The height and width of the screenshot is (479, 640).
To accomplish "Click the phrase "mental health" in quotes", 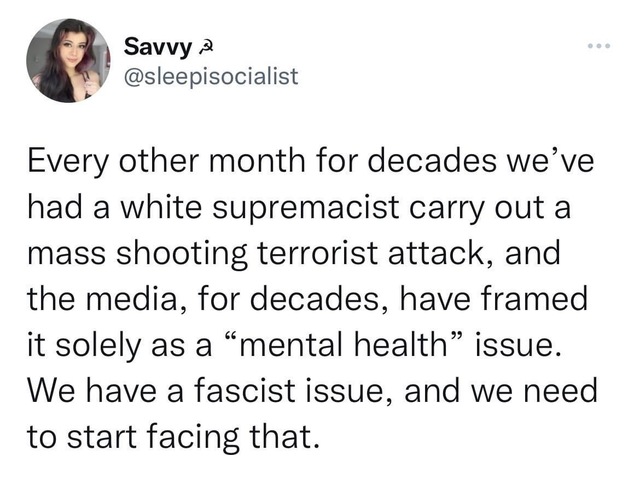I will pos(344,345).
